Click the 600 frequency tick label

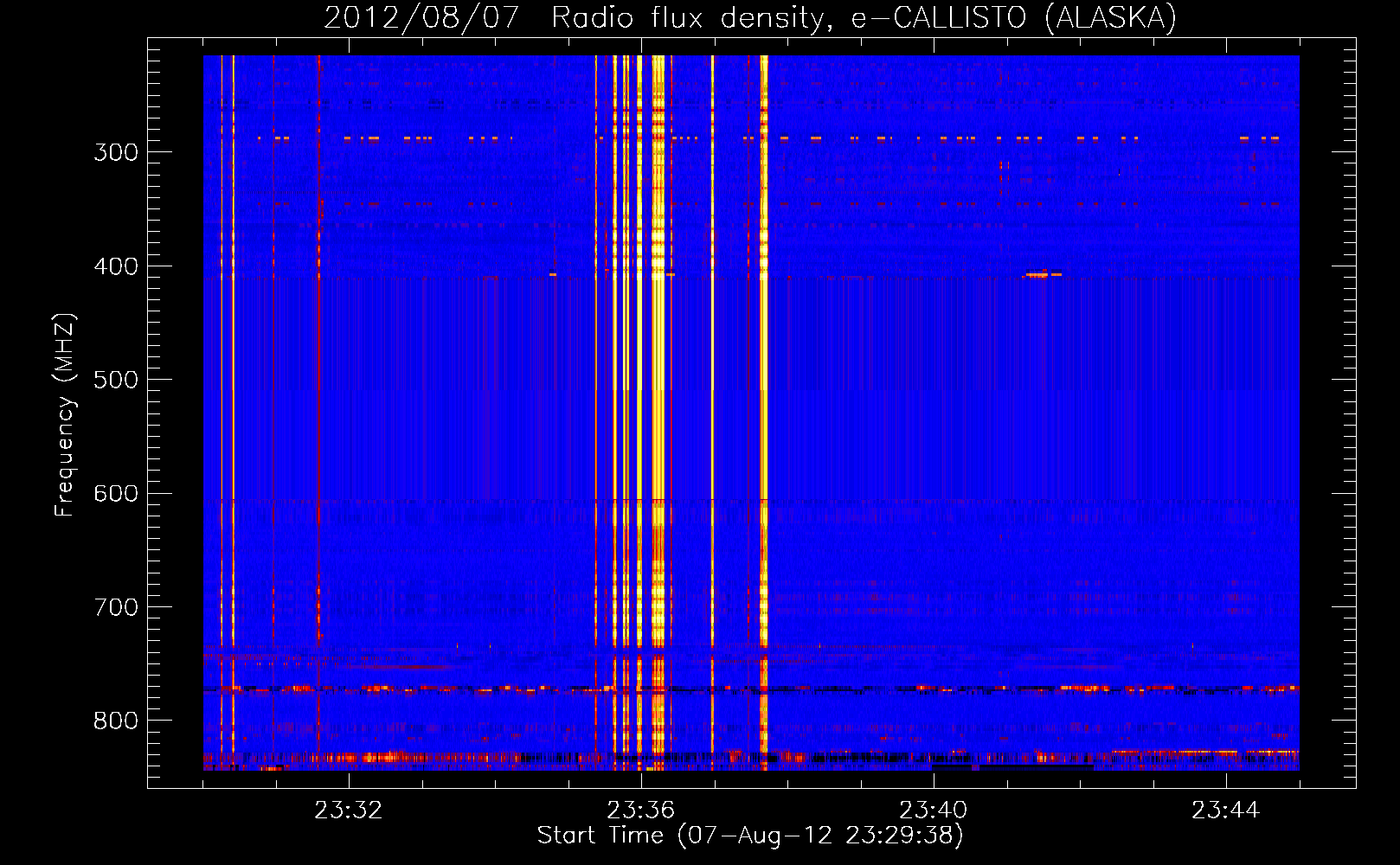point(116,494)
